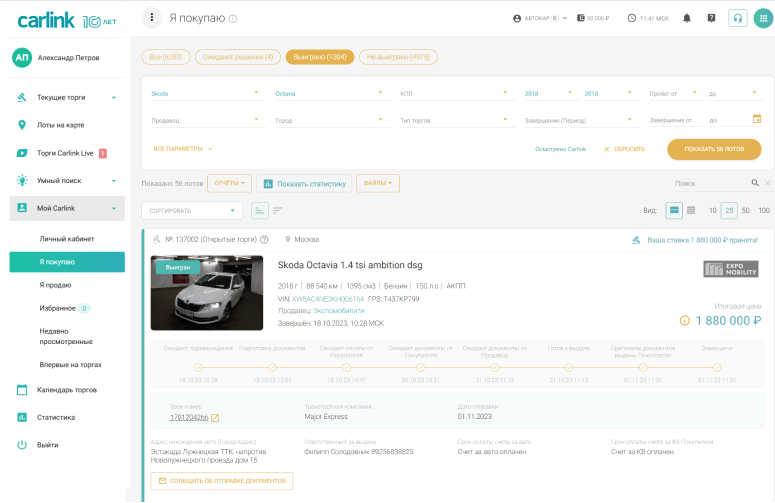Screen dimensions: 775x503
Task: Click the help icon next to lot number
Action: tap(264, 240)
